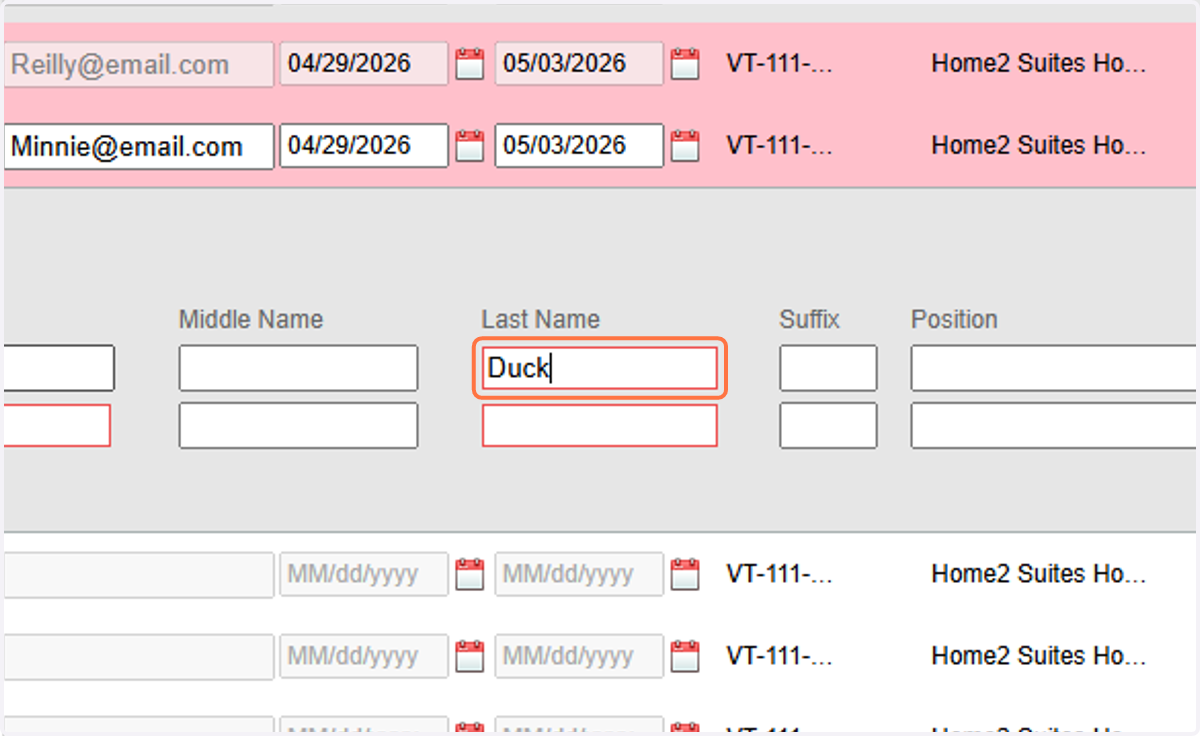Edit the 04/29/2026 date in Minnie row
The image size is (1200, 736).
(x=364, y=145)
